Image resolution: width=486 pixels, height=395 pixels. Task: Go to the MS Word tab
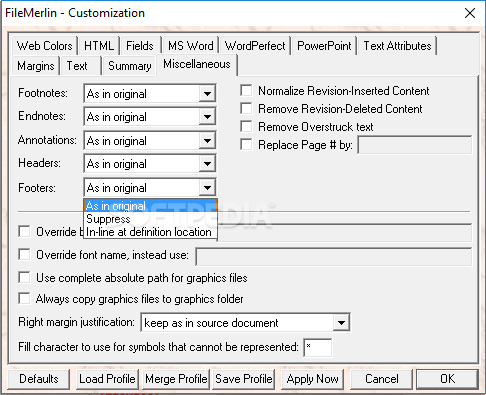point(190,46)
